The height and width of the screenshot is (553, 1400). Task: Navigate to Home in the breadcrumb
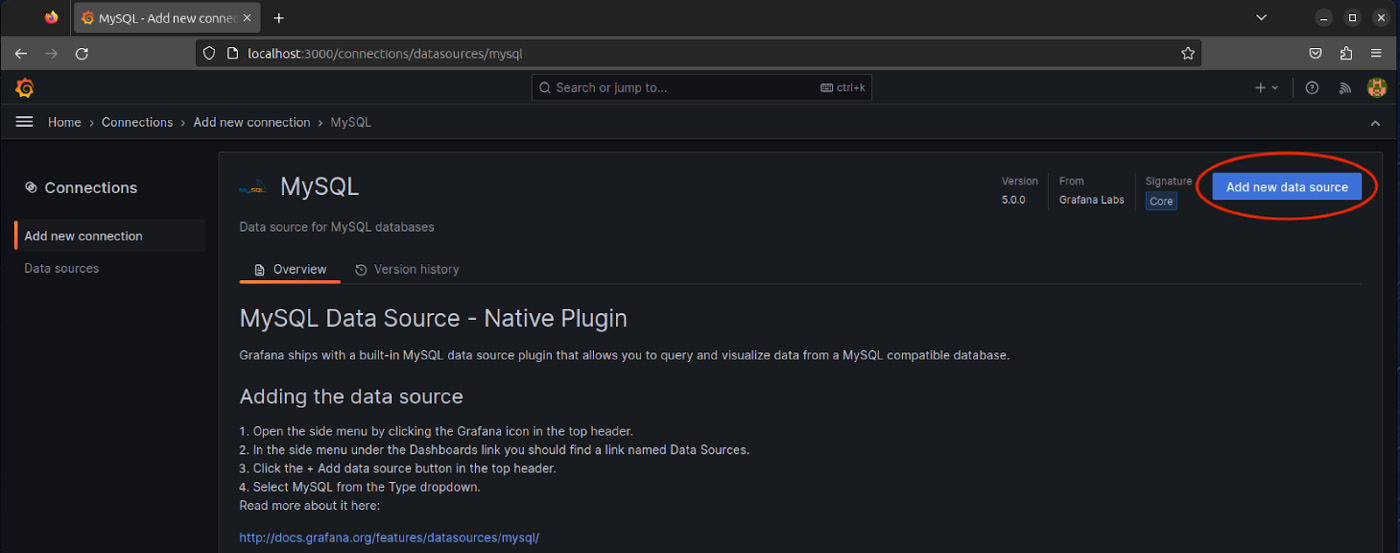[64, 122]
